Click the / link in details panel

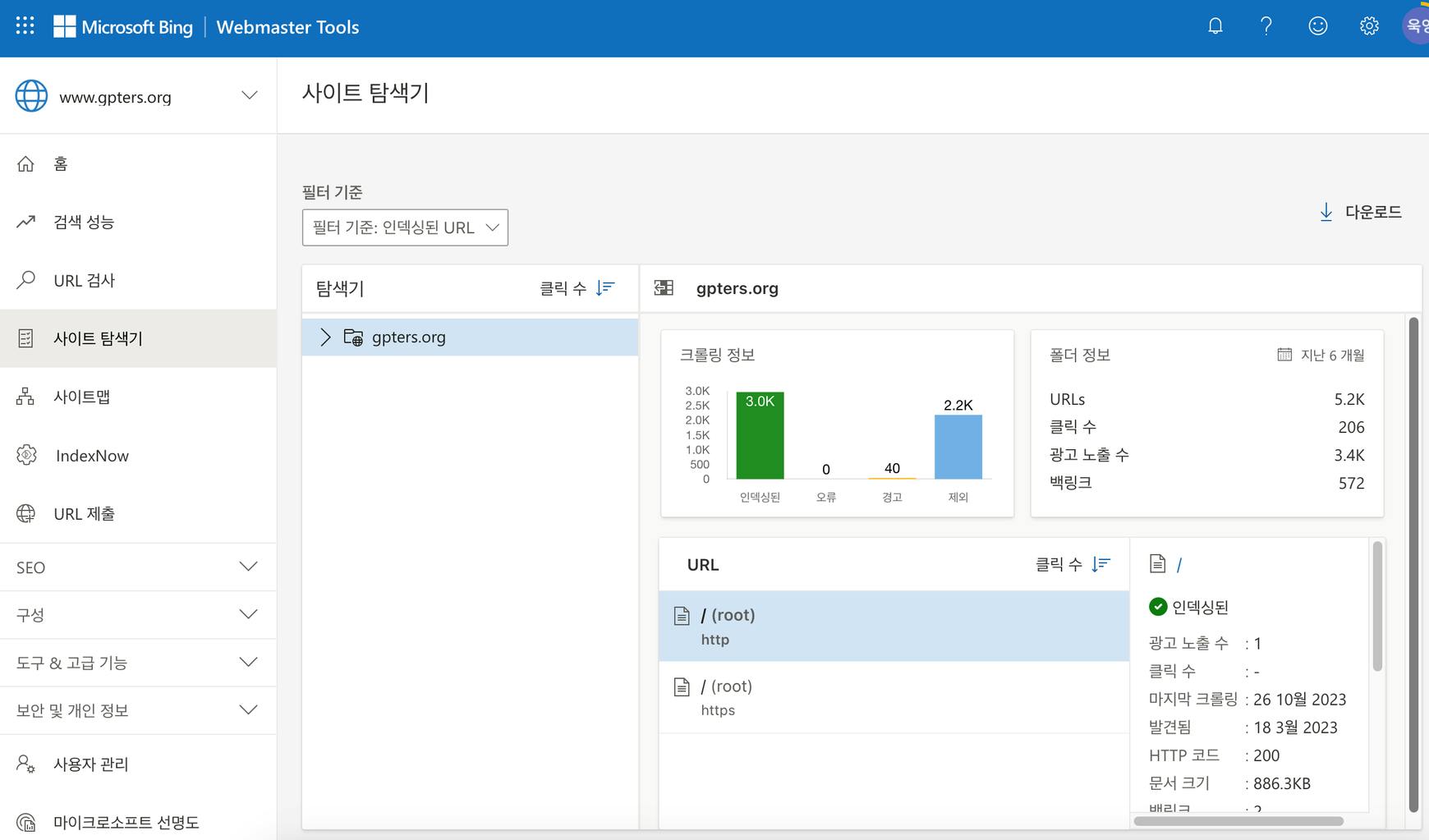point(1179,565)
